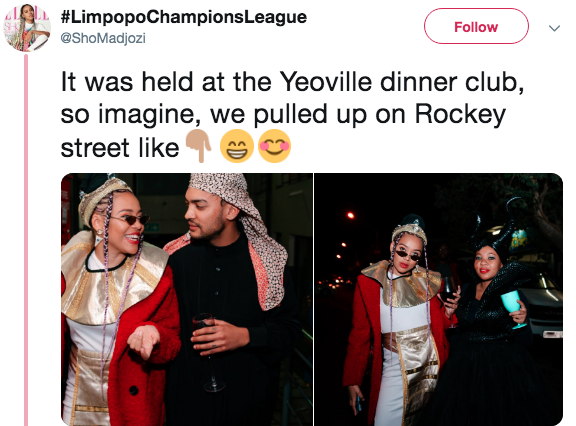
Task: Select the word Rockey in the tweet
Action: (461, 115)
